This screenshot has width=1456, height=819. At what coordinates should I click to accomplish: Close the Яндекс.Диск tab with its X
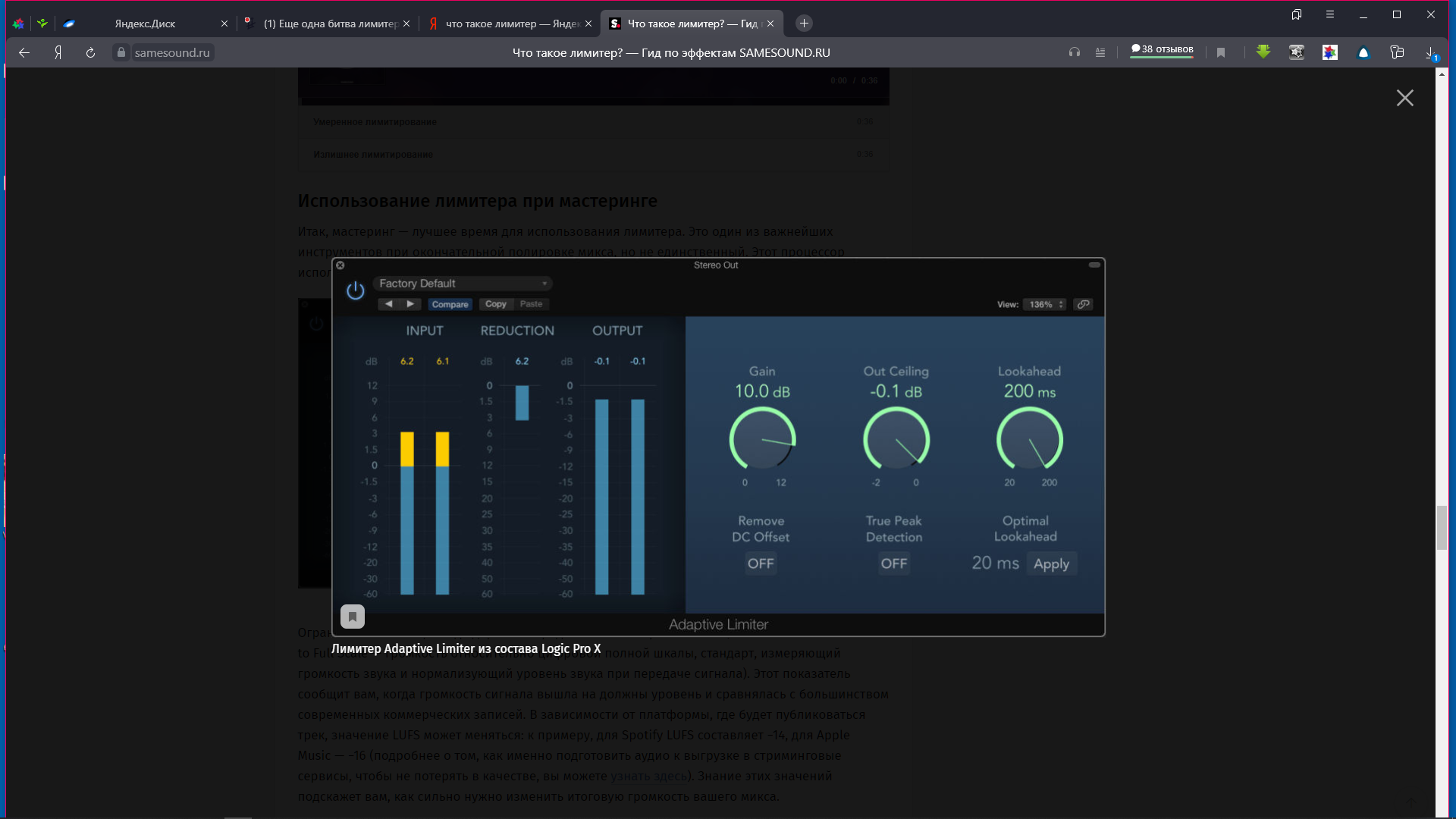(x=224, y=24)
